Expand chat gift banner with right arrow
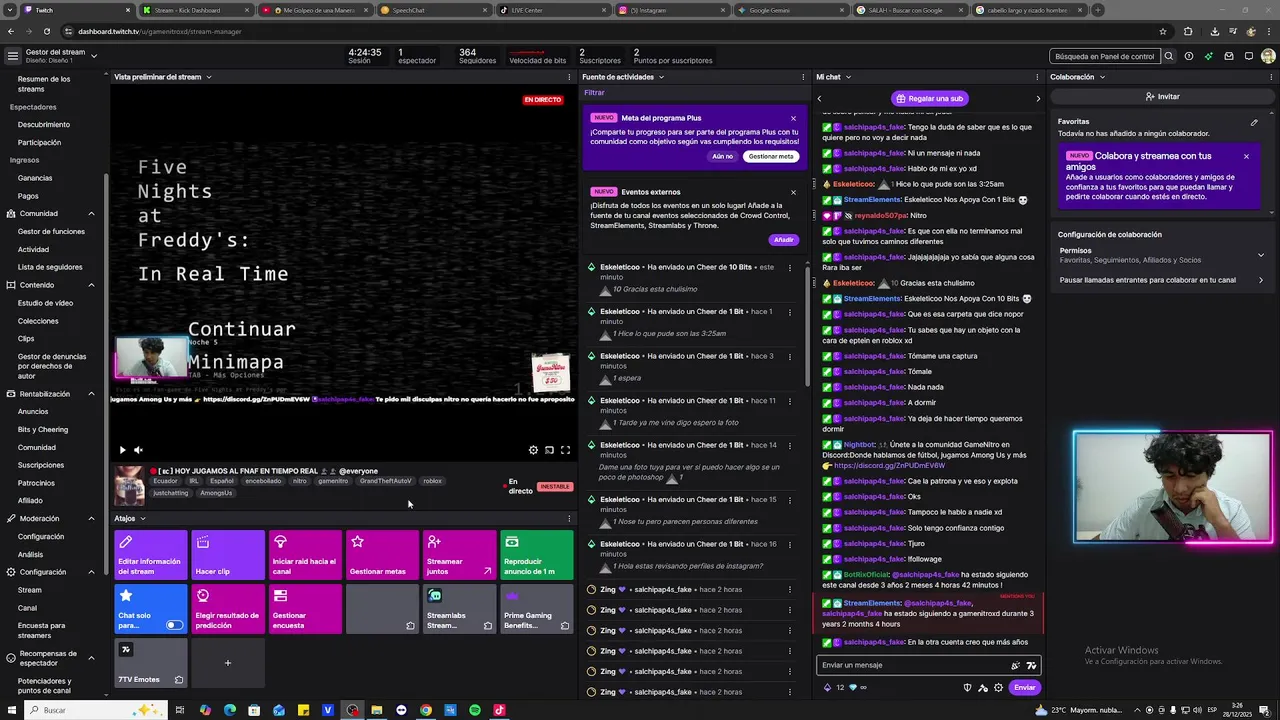This screenshot has width=1280, height=720. (x=1037, y=98)
